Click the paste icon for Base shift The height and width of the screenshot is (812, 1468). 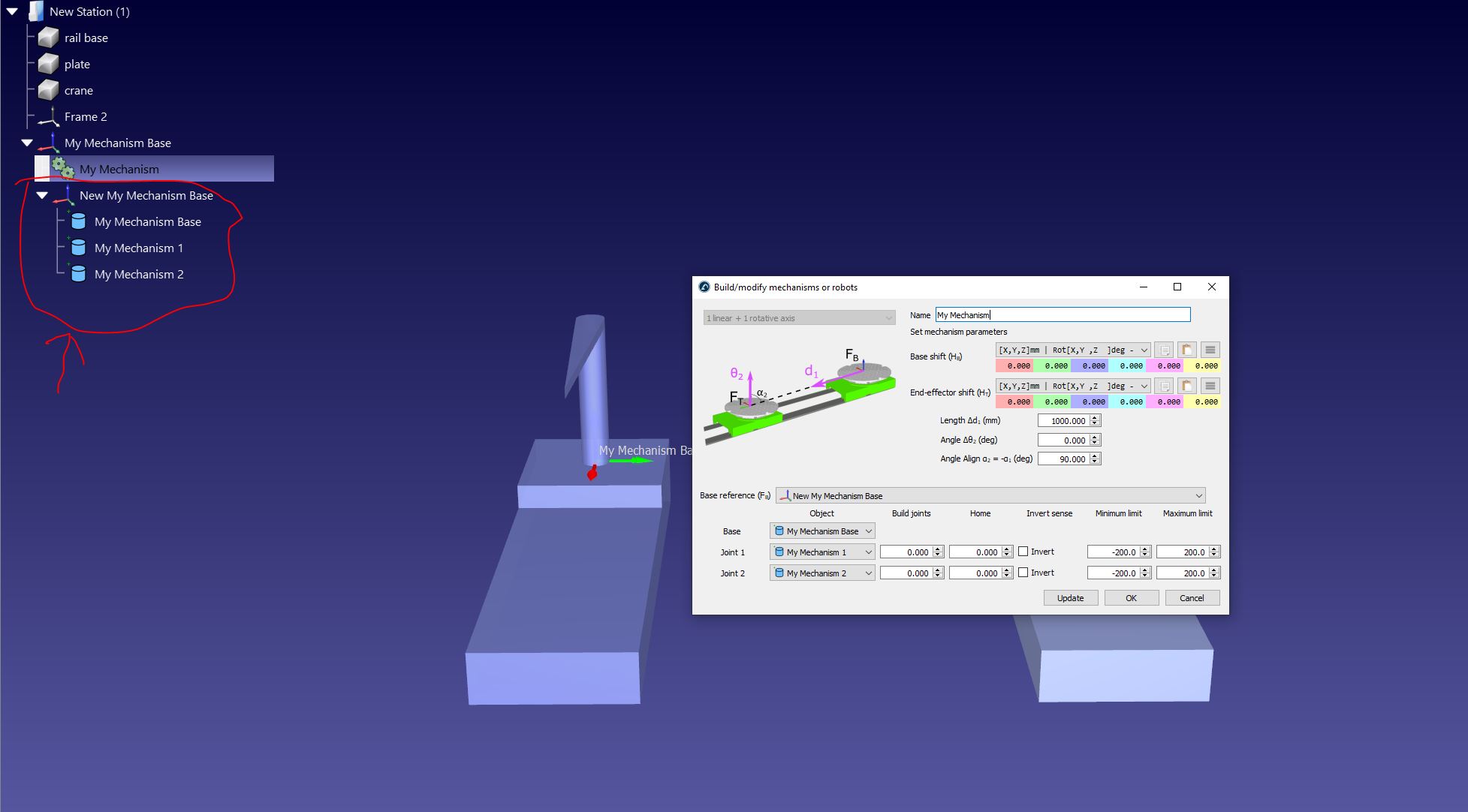pos(1186,350)
